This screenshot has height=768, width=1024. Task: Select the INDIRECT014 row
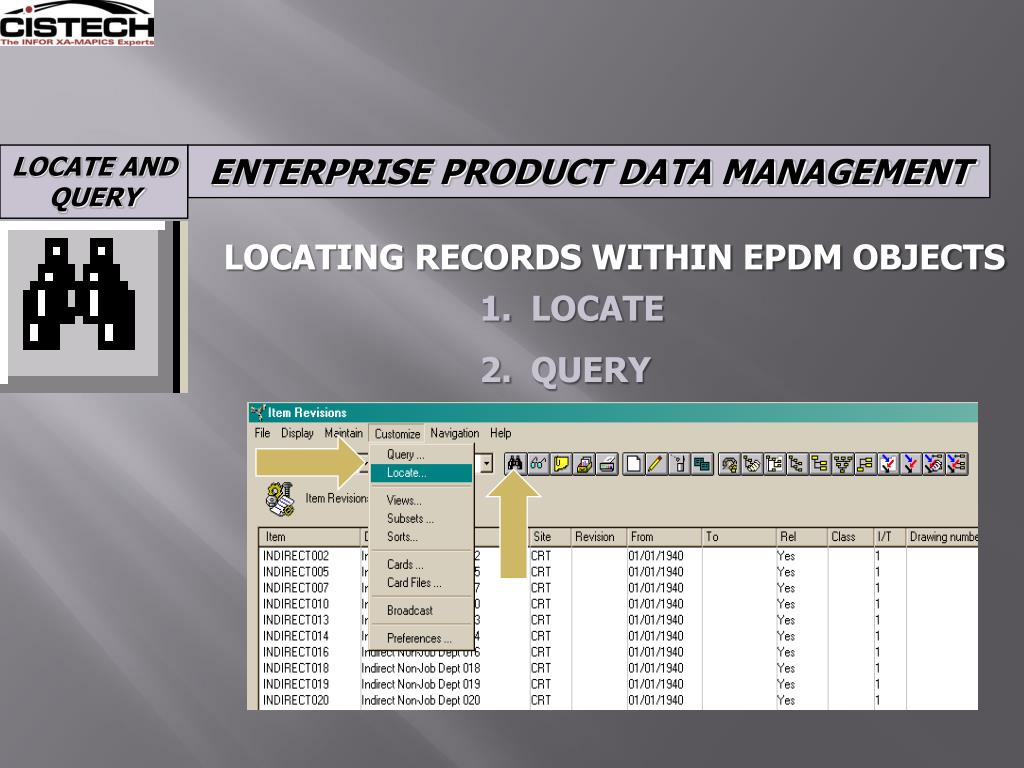click(618, 636)
